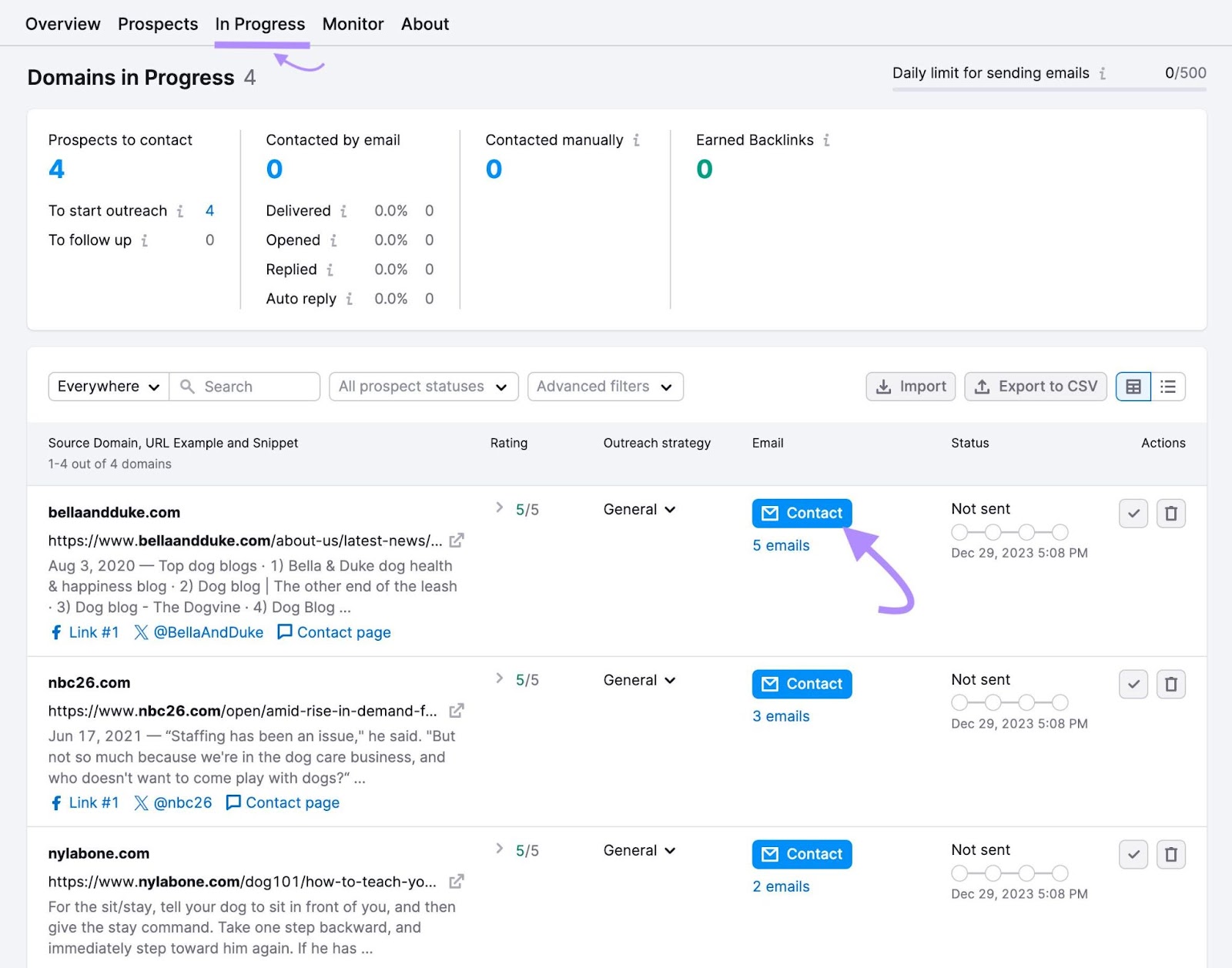This screenshot has height=968, width=1232.
Task: Switch to list view layout
Action: click(1168, 386)
